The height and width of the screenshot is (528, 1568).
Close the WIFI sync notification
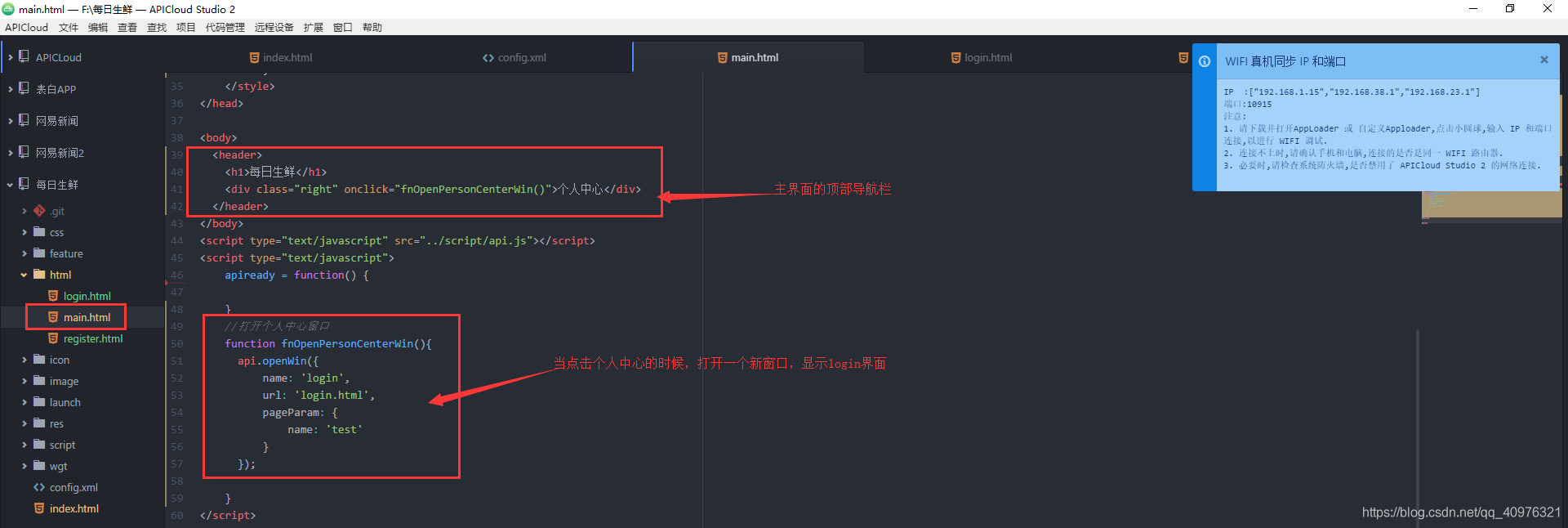(1544, 60)
